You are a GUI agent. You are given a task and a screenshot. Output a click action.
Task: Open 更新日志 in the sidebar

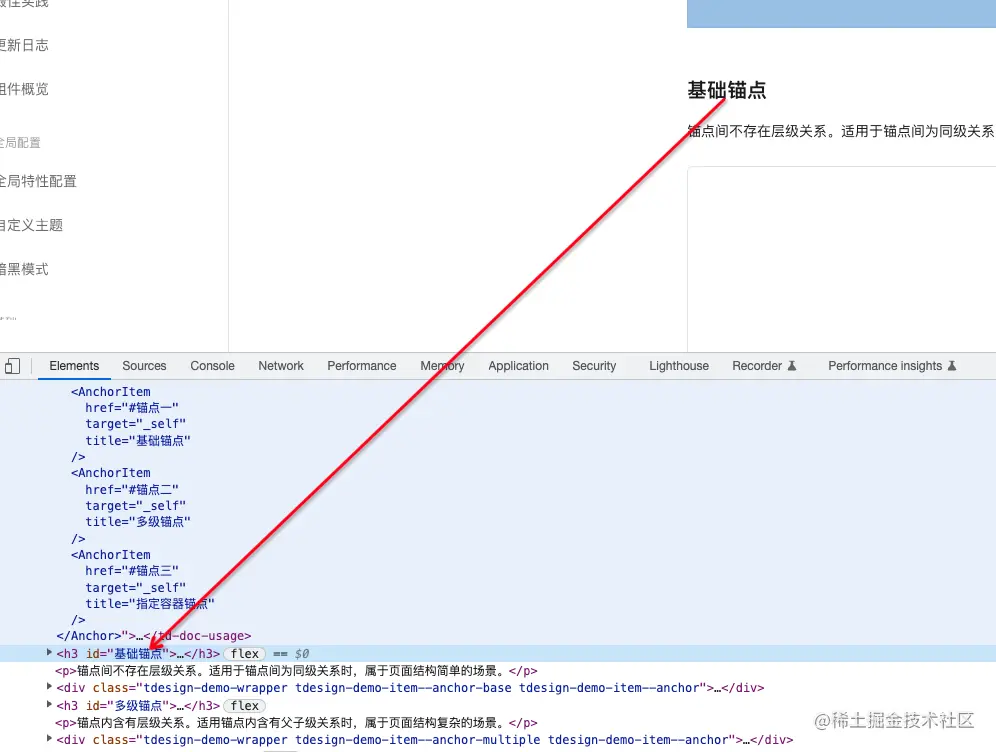(24, 45)
